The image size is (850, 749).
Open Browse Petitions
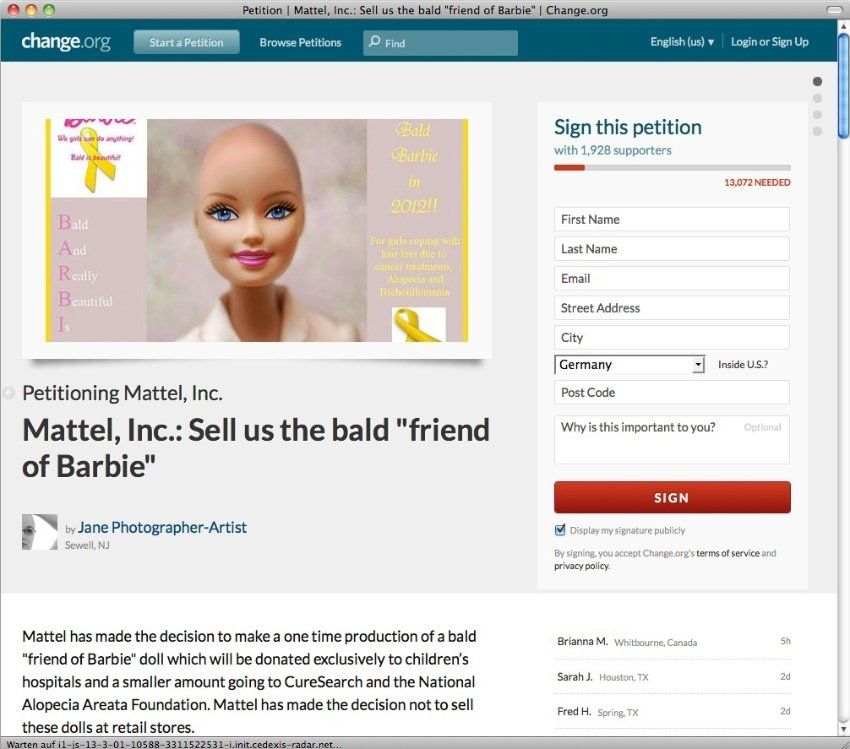(300, 42)
